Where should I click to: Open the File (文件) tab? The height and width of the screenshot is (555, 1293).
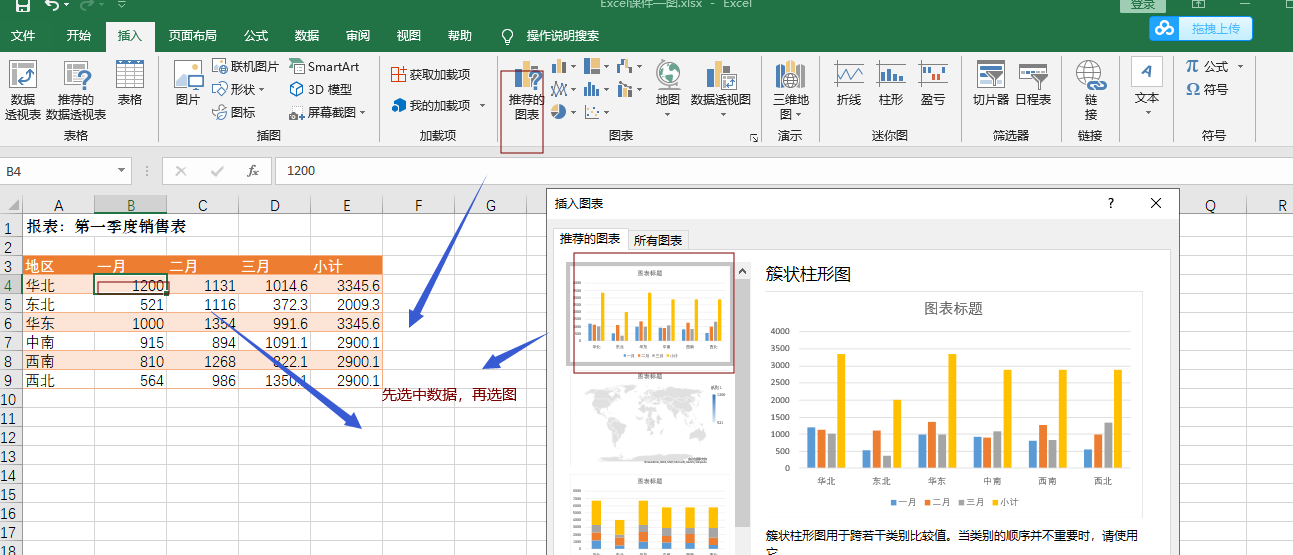23,36
